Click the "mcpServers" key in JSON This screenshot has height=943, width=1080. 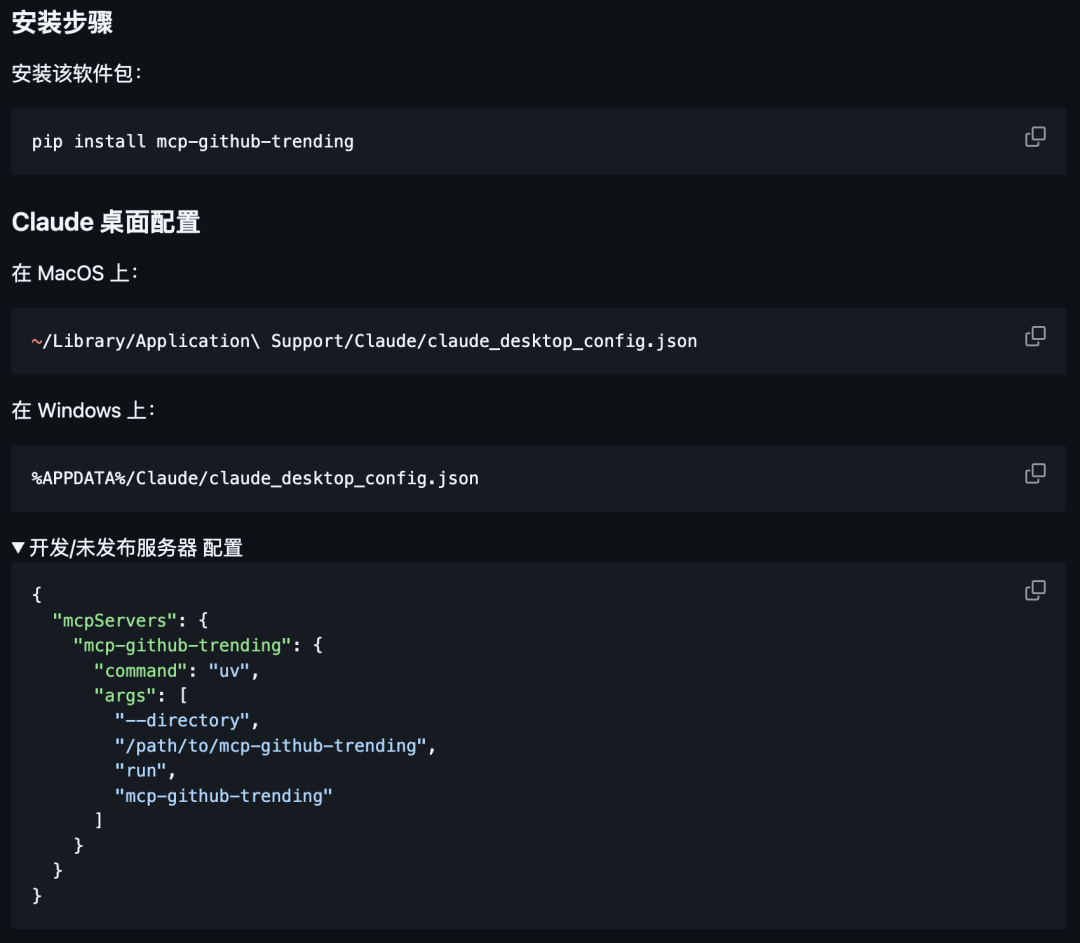114,620
